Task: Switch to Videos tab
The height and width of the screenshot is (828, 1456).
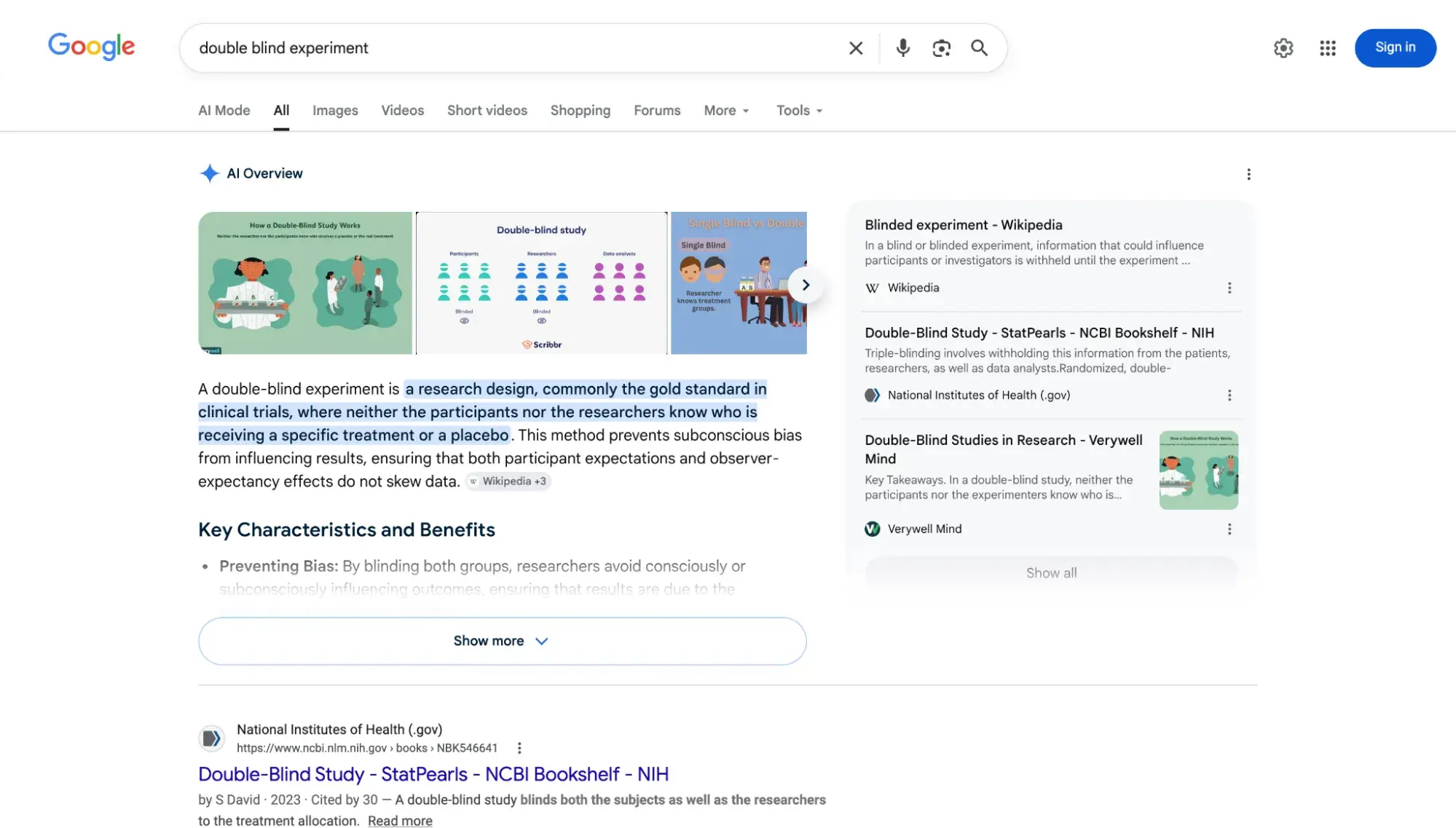Action: [x=402, y=110]
